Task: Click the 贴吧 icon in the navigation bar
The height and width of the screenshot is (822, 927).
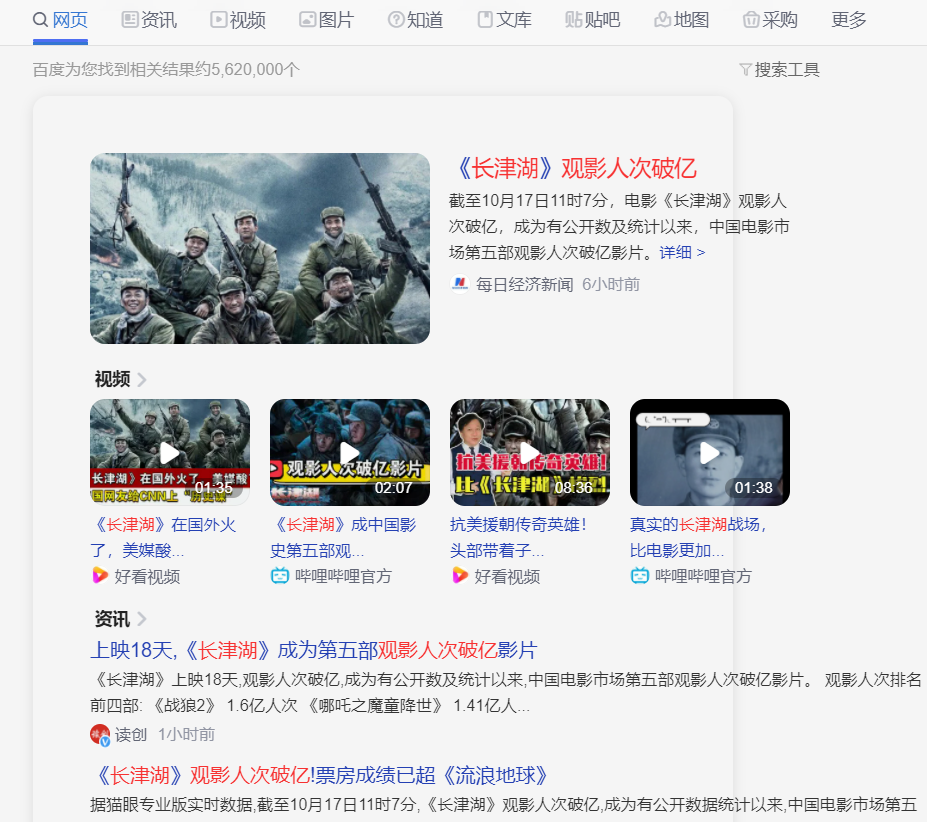Action: 571,19
